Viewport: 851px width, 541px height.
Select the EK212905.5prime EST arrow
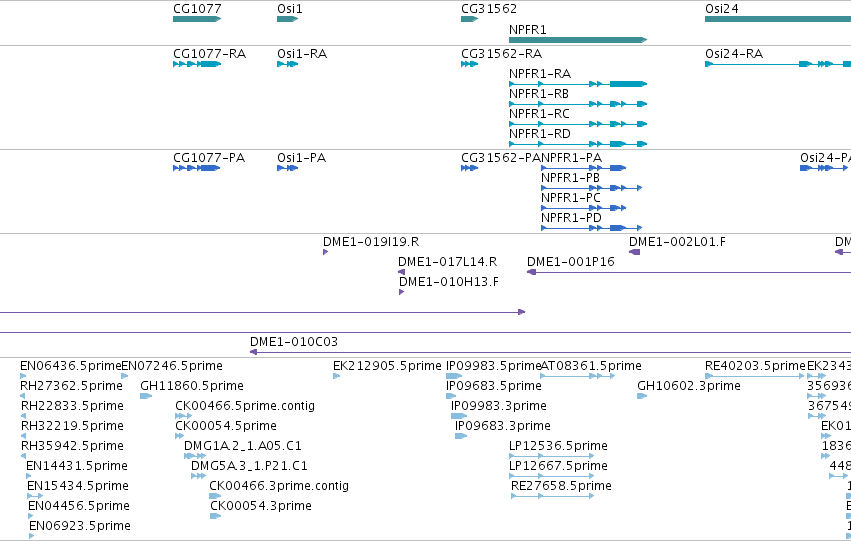(x=336, y=376)
